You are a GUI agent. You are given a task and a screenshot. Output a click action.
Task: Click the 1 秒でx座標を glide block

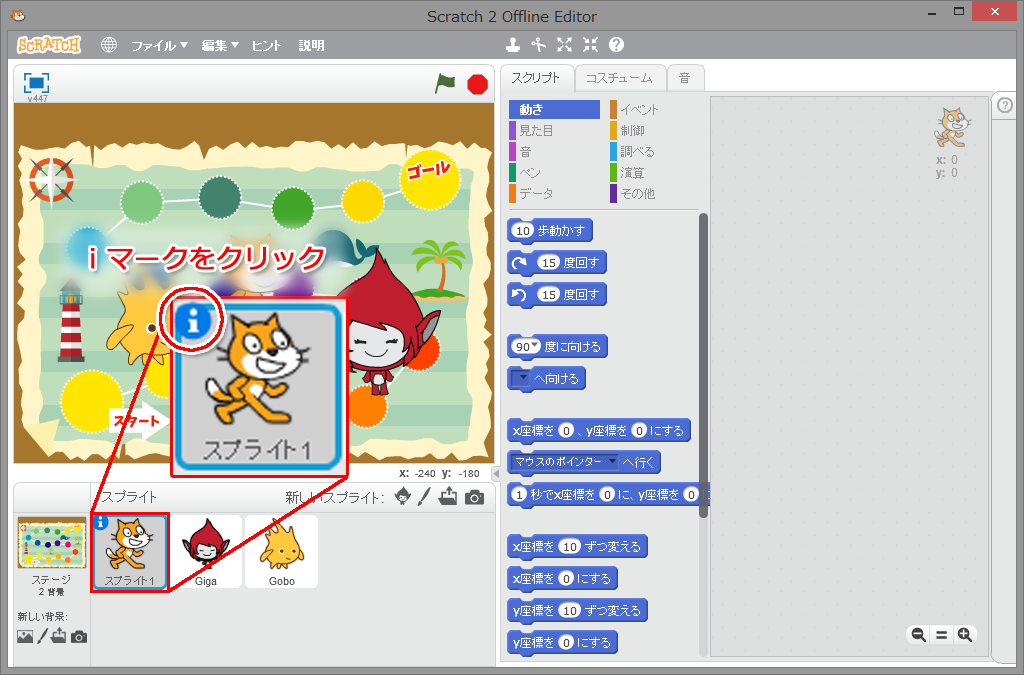pos(608,494)
